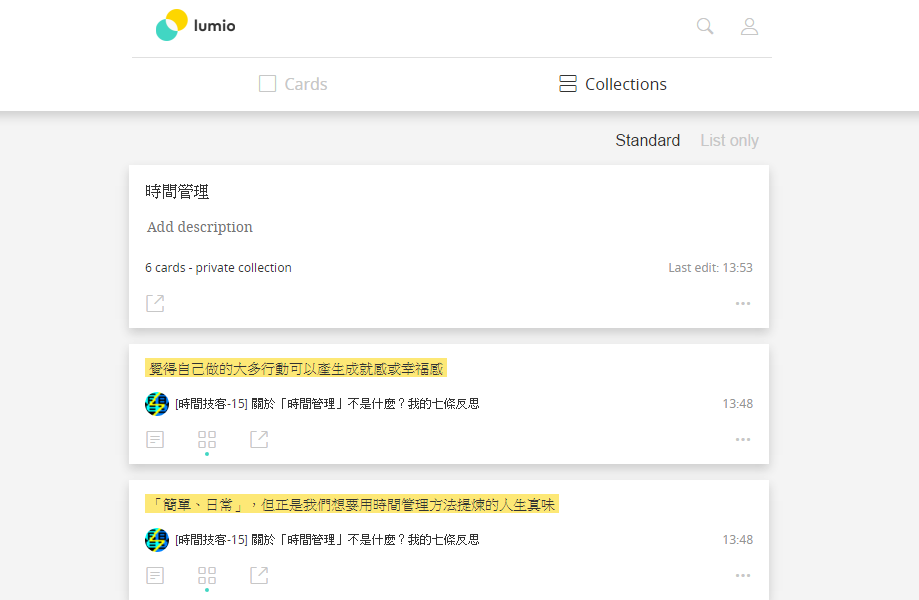Share the 時間管理 collection via export icon

tap(155, 303)
